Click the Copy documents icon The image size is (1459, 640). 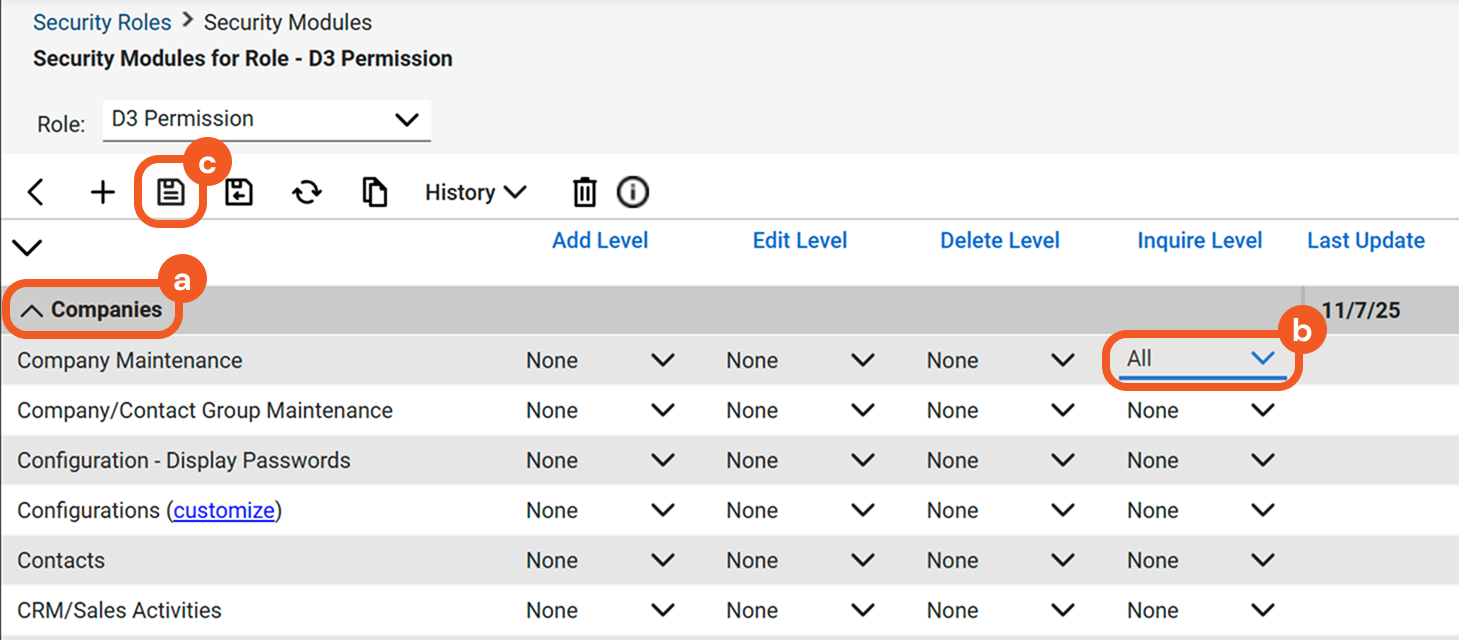point(374,192)
